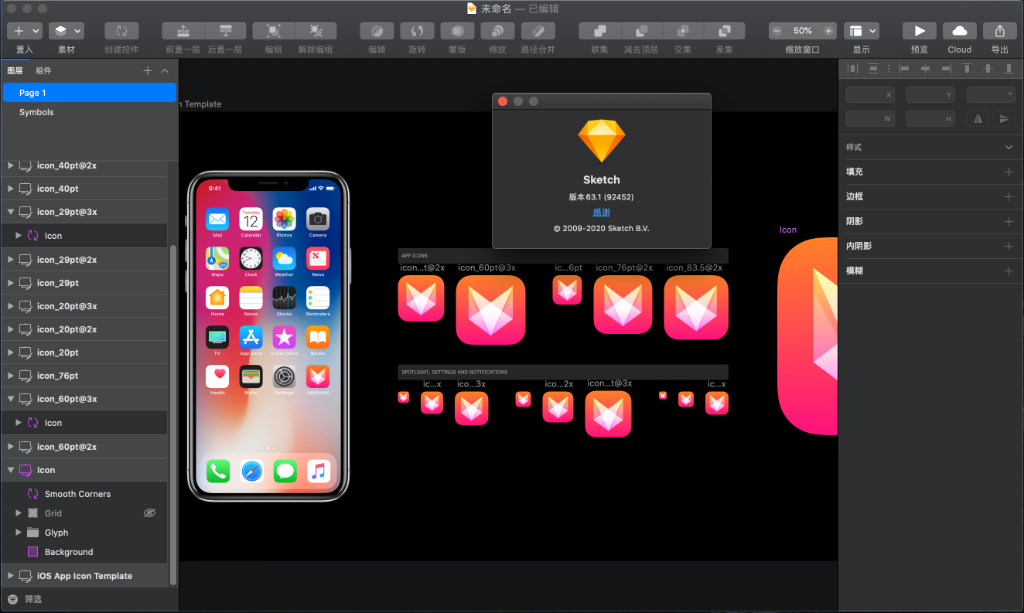Click the 联集 union toolbar icon
The height and width of the screenshot is (613, 1024).
coord(600,31)
